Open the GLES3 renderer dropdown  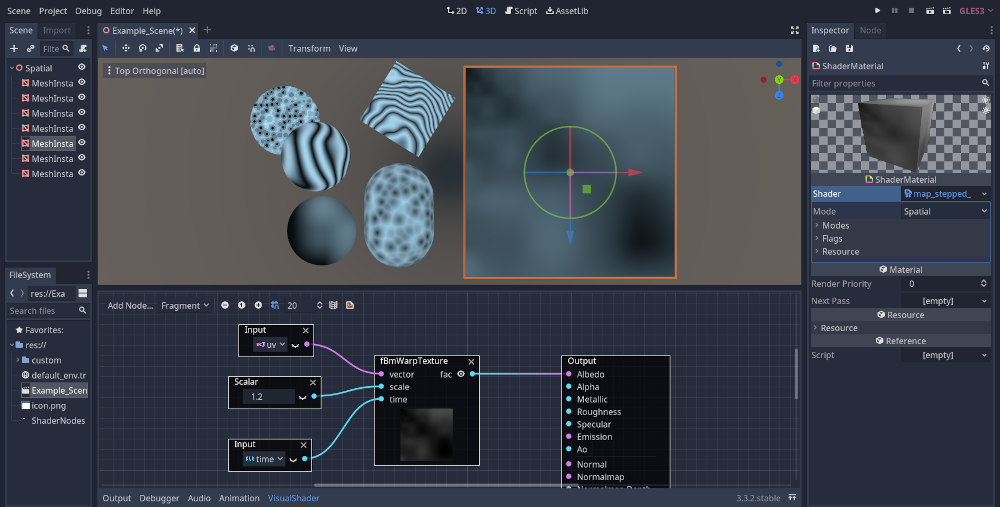click(976, 11)
